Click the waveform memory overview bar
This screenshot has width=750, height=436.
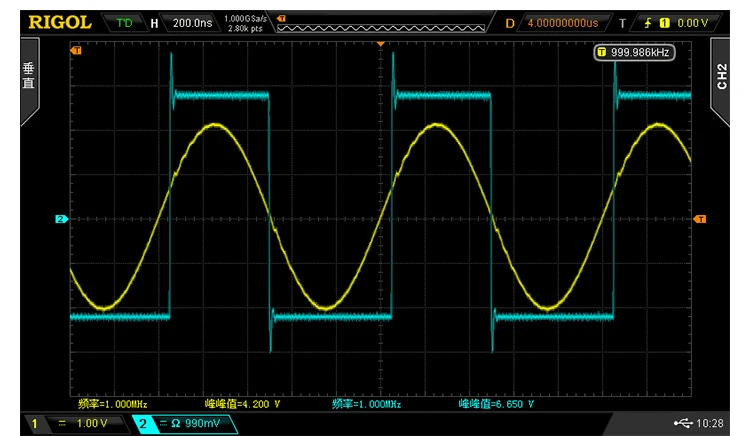[x=381, y=28]
